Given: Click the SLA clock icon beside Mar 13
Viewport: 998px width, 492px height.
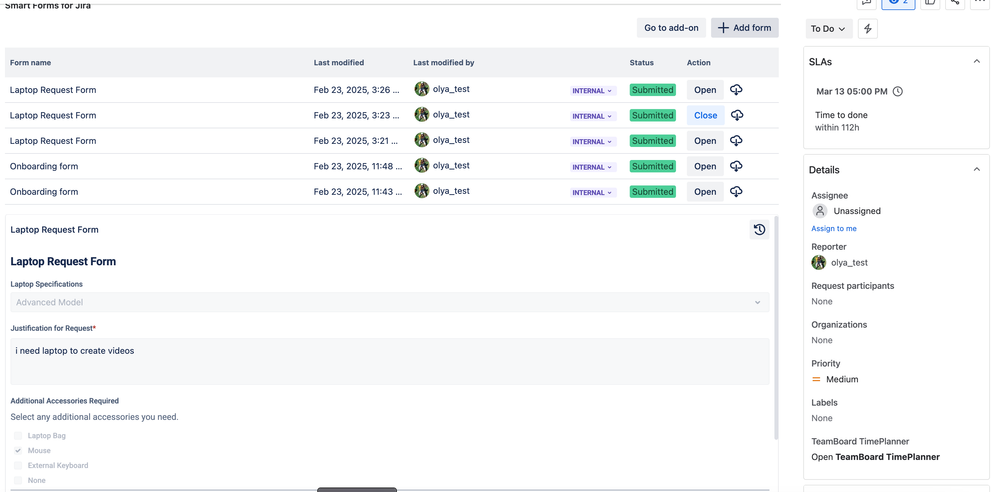Looking at the screenshot, I should click(x=897, y=92).
